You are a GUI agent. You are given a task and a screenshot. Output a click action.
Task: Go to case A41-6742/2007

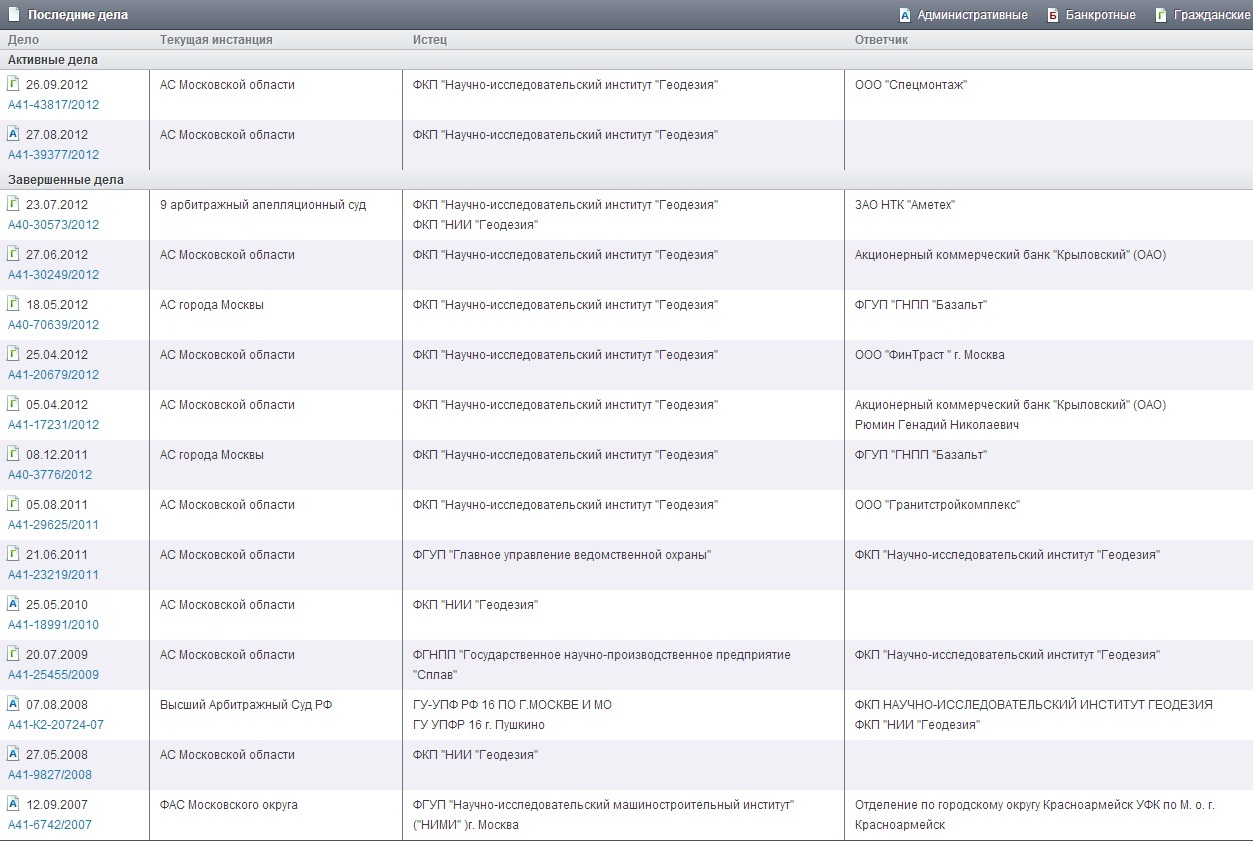(x=50, y=825)
